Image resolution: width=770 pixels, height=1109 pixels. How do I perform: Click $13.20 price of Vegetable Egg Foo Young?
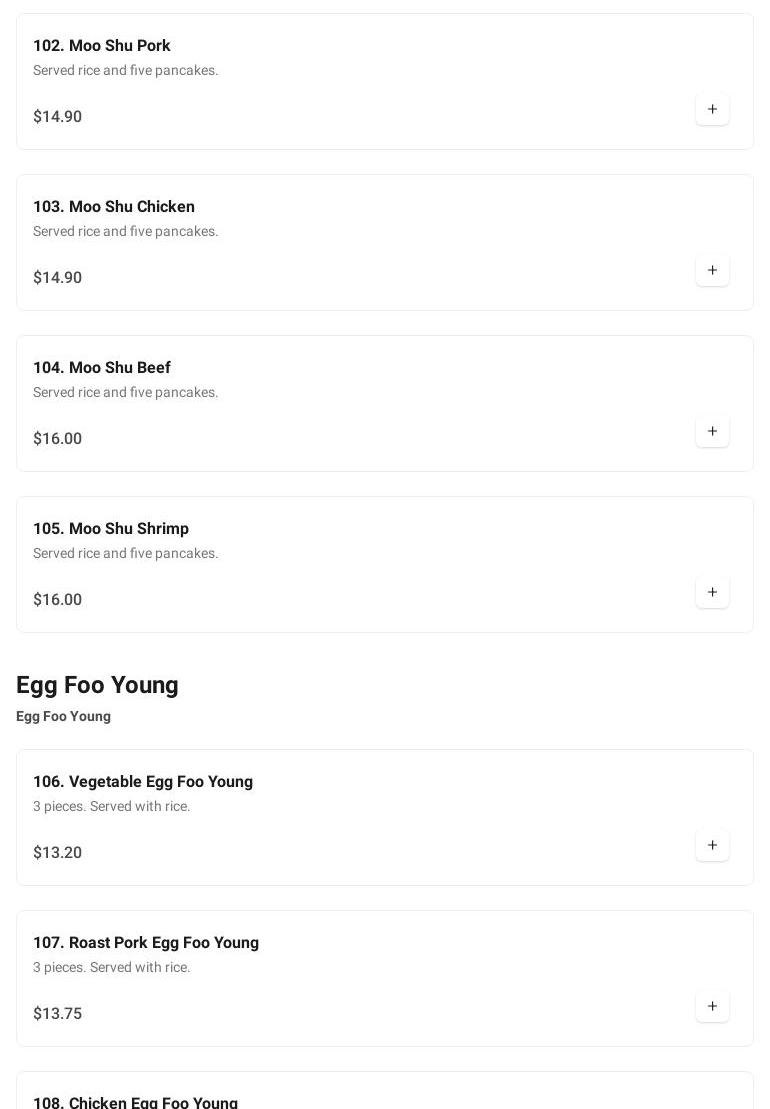pos(58,853)
